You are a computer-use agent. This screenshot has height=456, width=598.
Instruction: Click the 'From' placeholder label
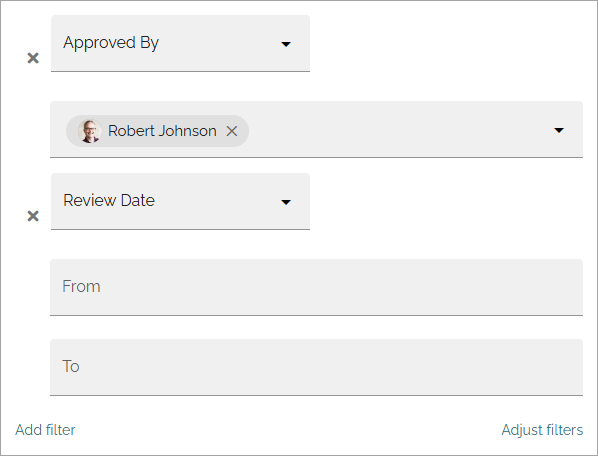(81, 286)
